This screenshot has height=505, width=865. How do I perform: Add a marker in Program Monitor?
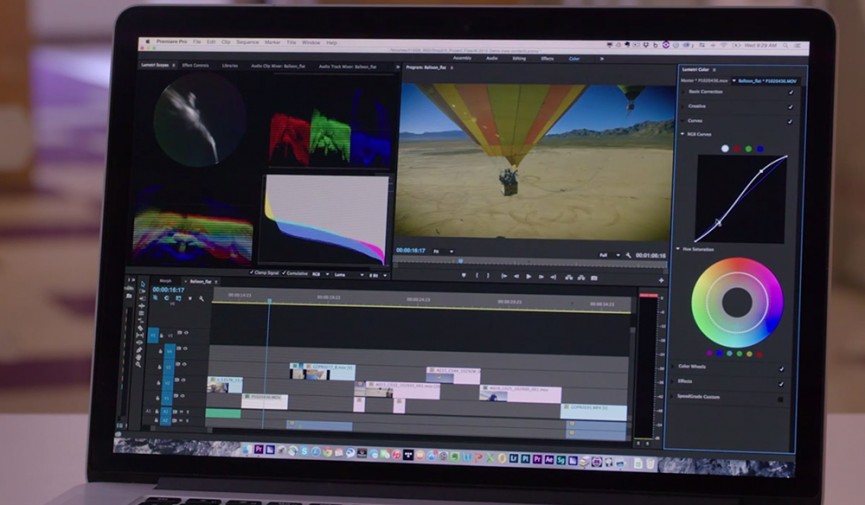click(463, 275)
